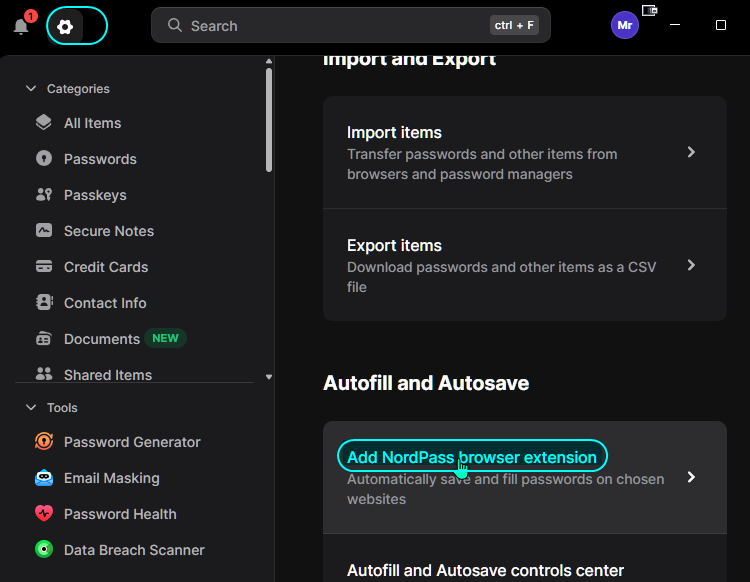
Task: Open Export items chevron arrow
Action: tap(691, 265)
